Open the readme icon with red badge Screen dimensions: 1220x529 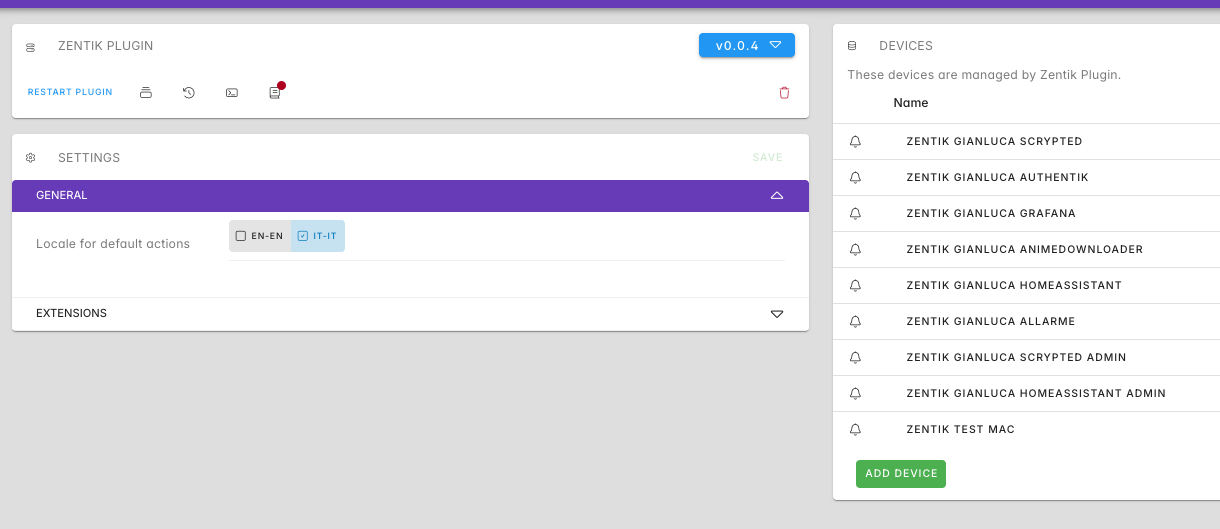coord(275,93)
